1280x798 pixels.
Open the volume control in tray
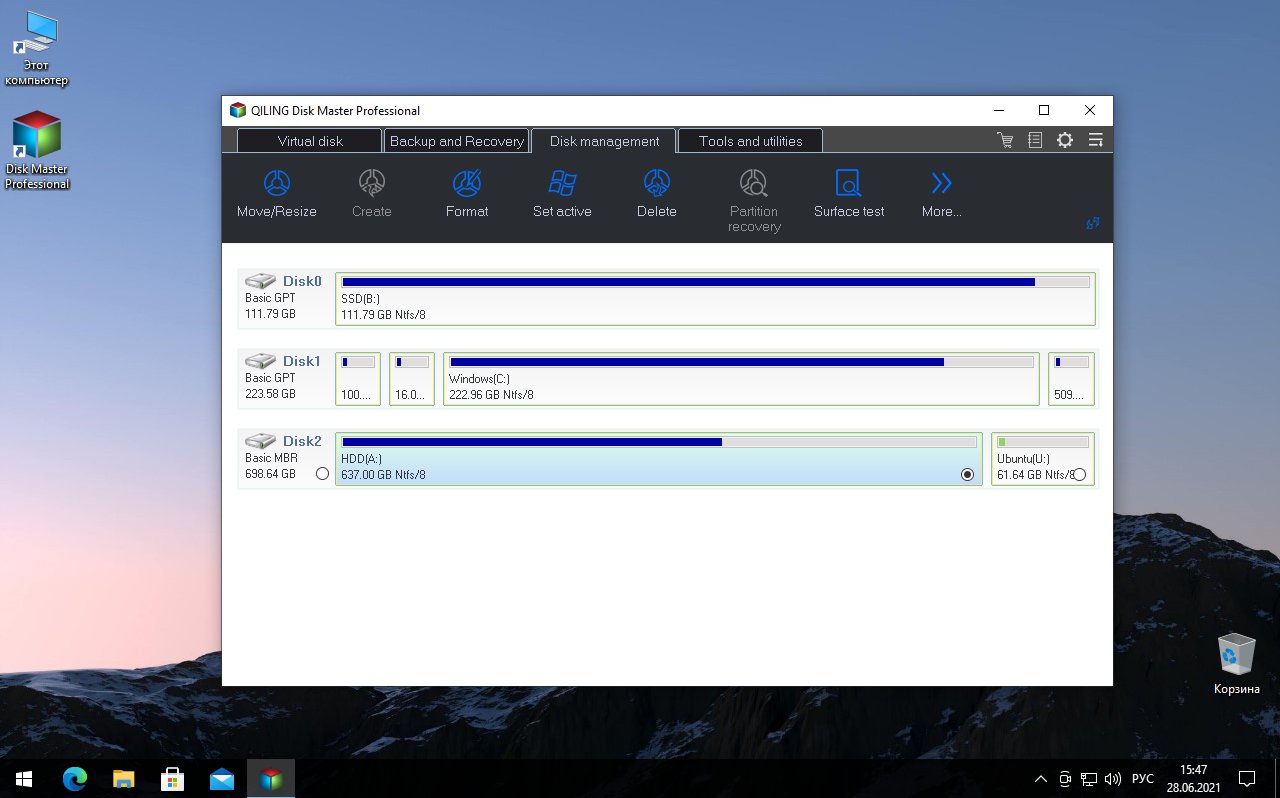pyautogui.click(x=1113, y=778)
